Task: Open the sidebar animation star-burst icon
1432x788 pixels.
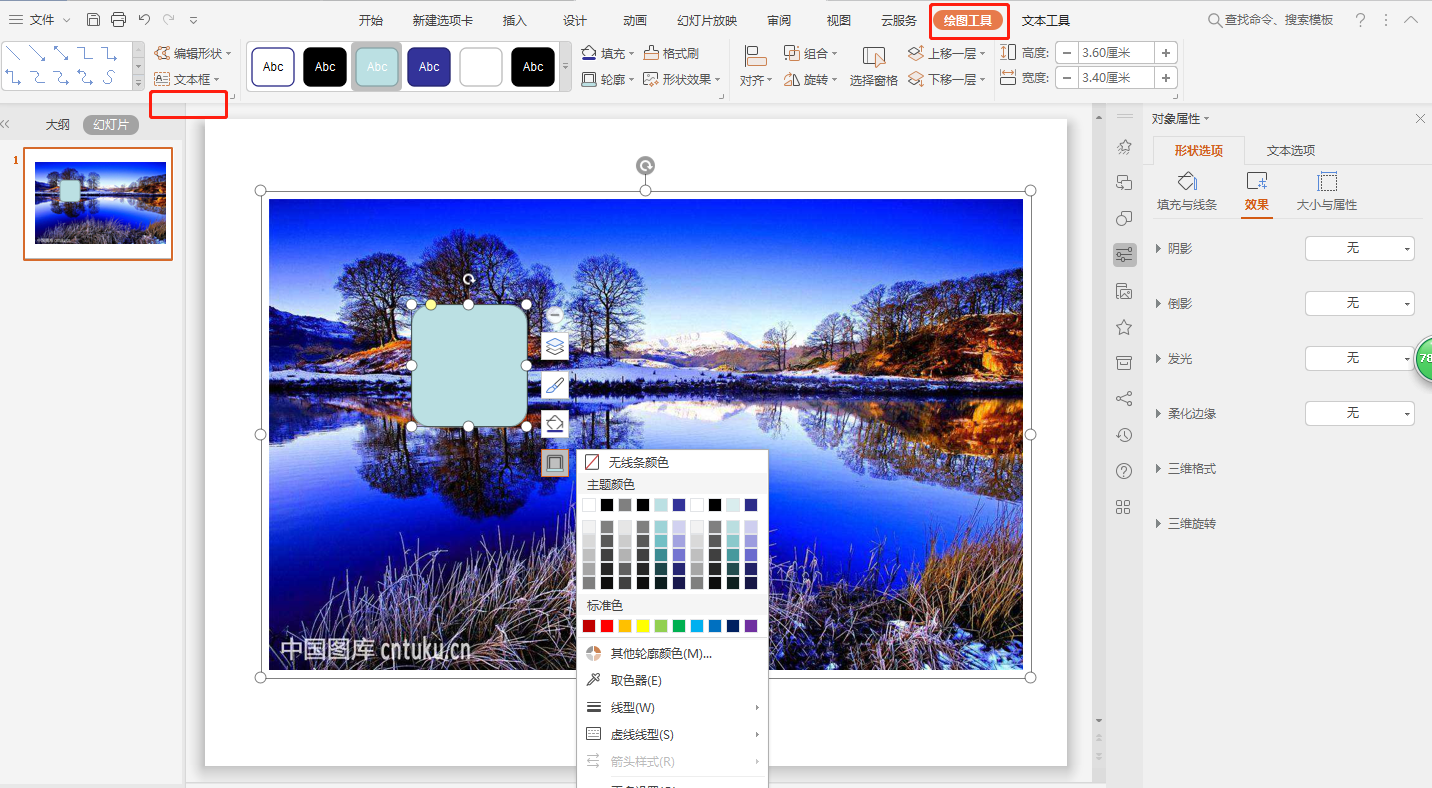Action: (1124, 147)
